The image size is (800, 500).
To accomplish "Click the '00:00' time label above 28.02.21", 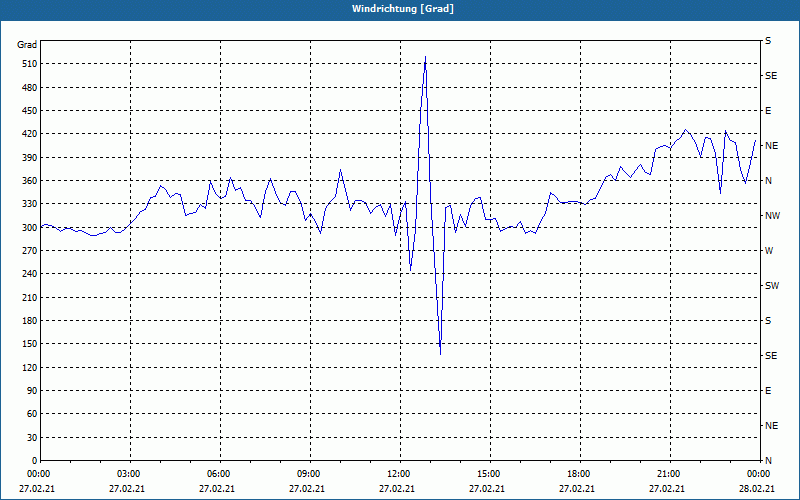I will tap(758, 474).
